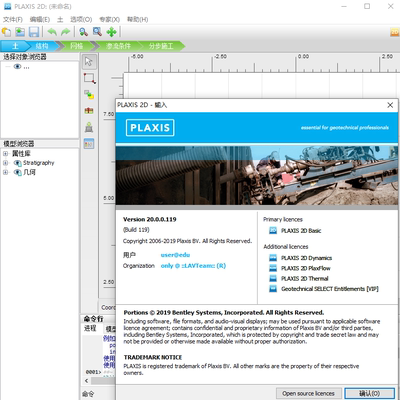
Task: Click the create borehole tool icon
Action: (89, 111)
